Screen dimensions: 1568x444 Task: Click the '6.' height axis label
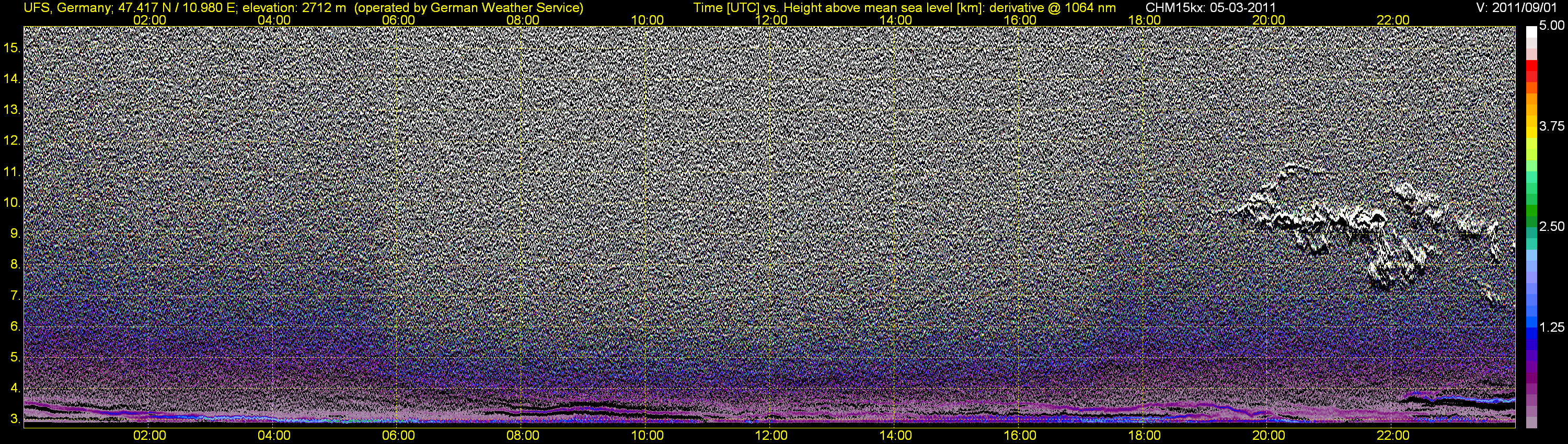tap(15, 326)
